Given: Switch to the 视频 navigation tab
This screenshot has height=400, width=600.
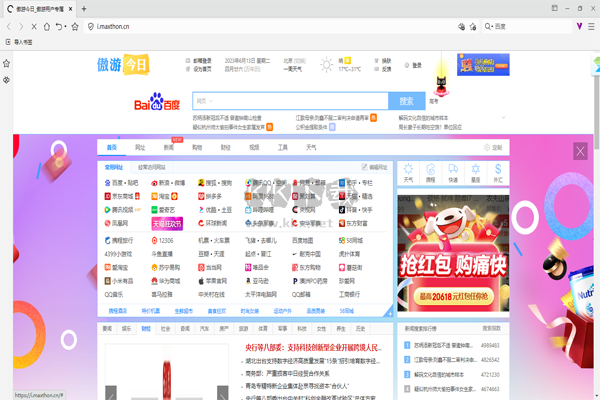Looking at the screenshot, I should [x=254, y=147].
